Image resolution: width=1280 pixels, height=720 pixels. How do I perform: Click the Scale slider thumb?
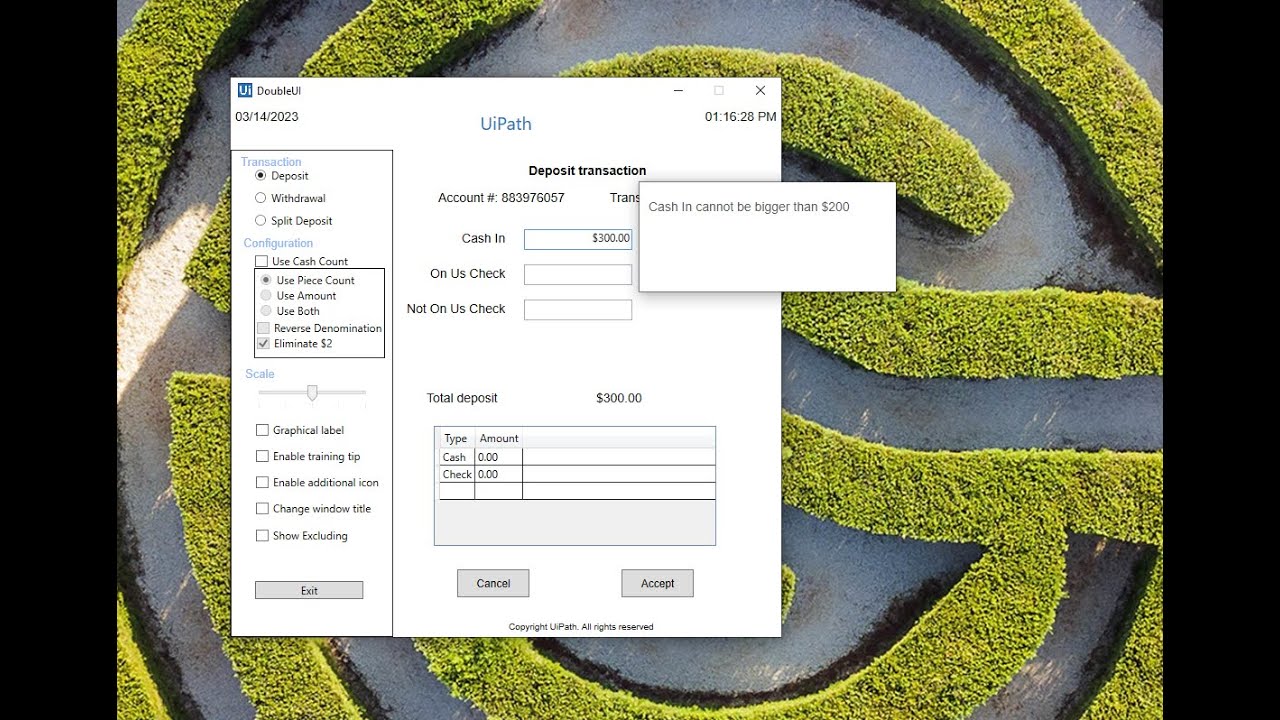click(312, 393)
